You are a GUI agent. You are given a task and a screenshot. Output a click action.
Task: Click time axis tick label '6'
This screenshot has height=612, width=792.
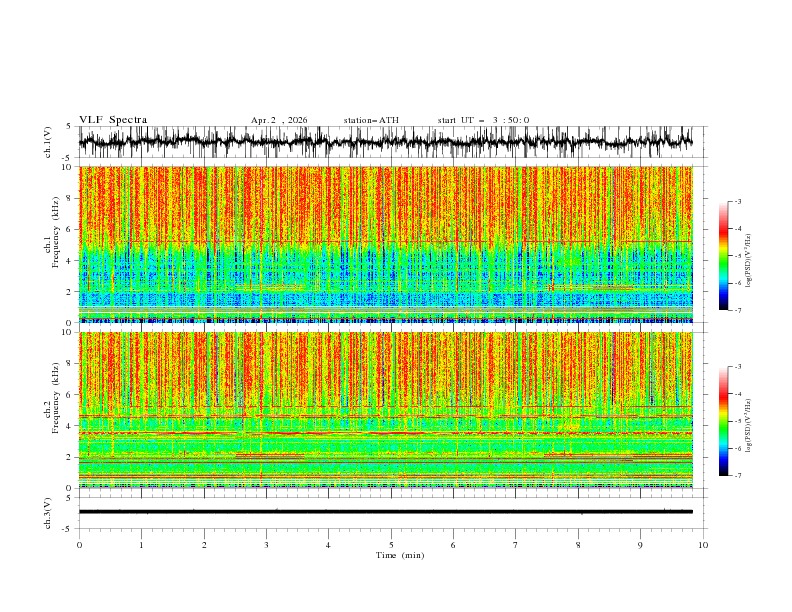click(x=454, y=545)
